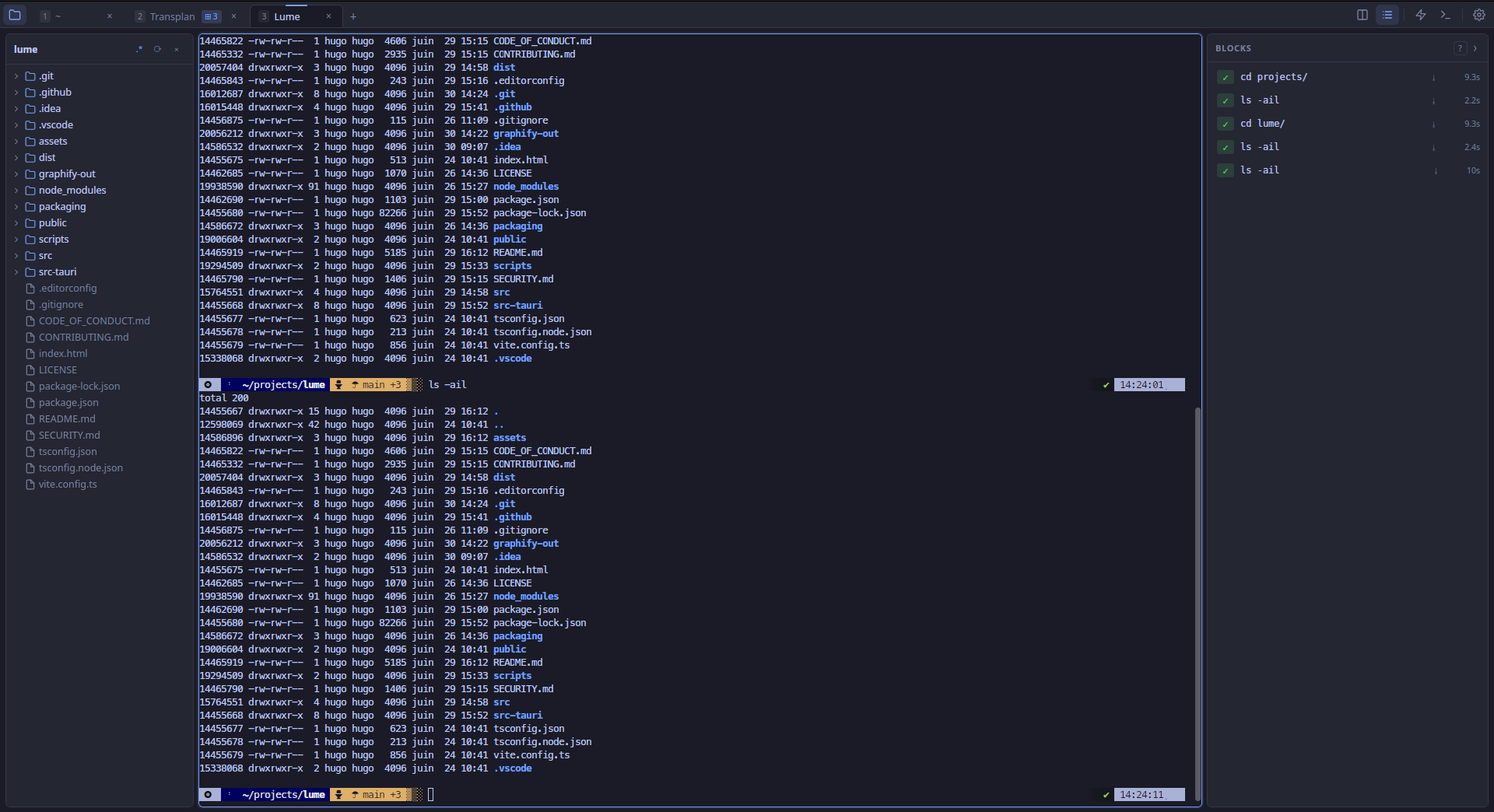Open package.json in the file tree
1494x812 pixels.
(68, 402)
